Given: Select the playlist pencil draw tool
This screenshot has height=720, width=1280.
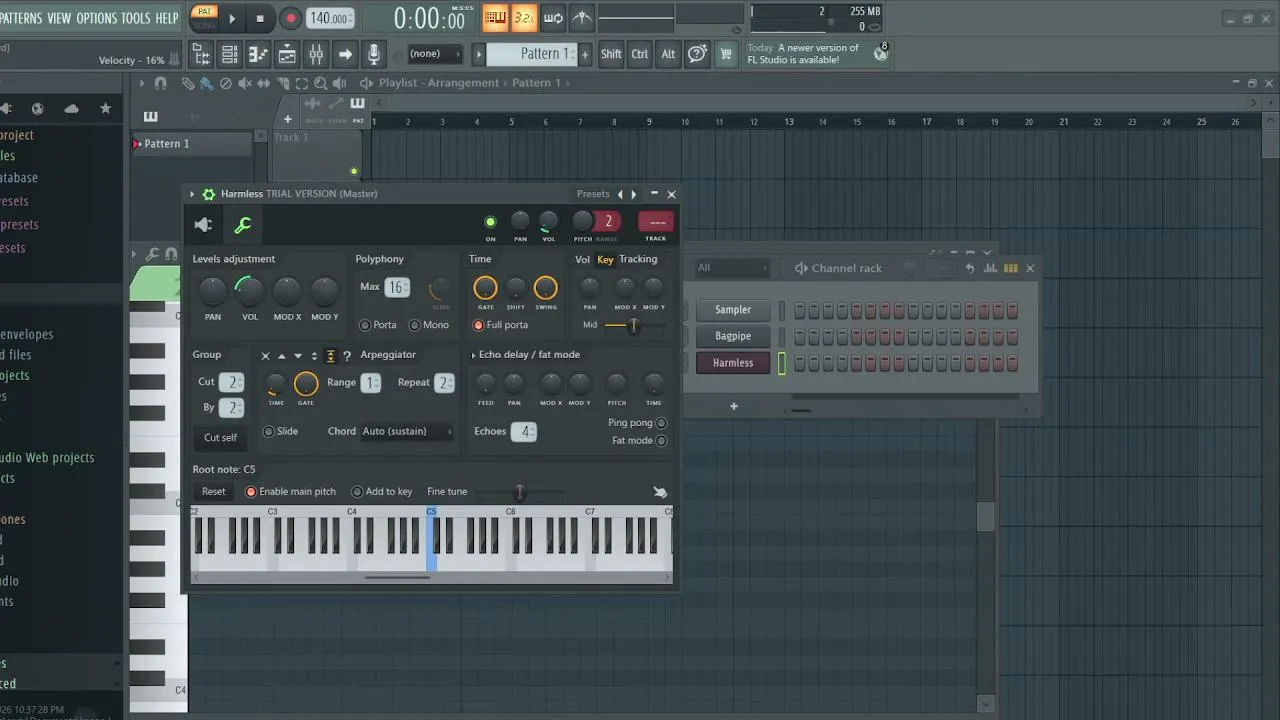Looking at the screenshot, I should (188, 83).
